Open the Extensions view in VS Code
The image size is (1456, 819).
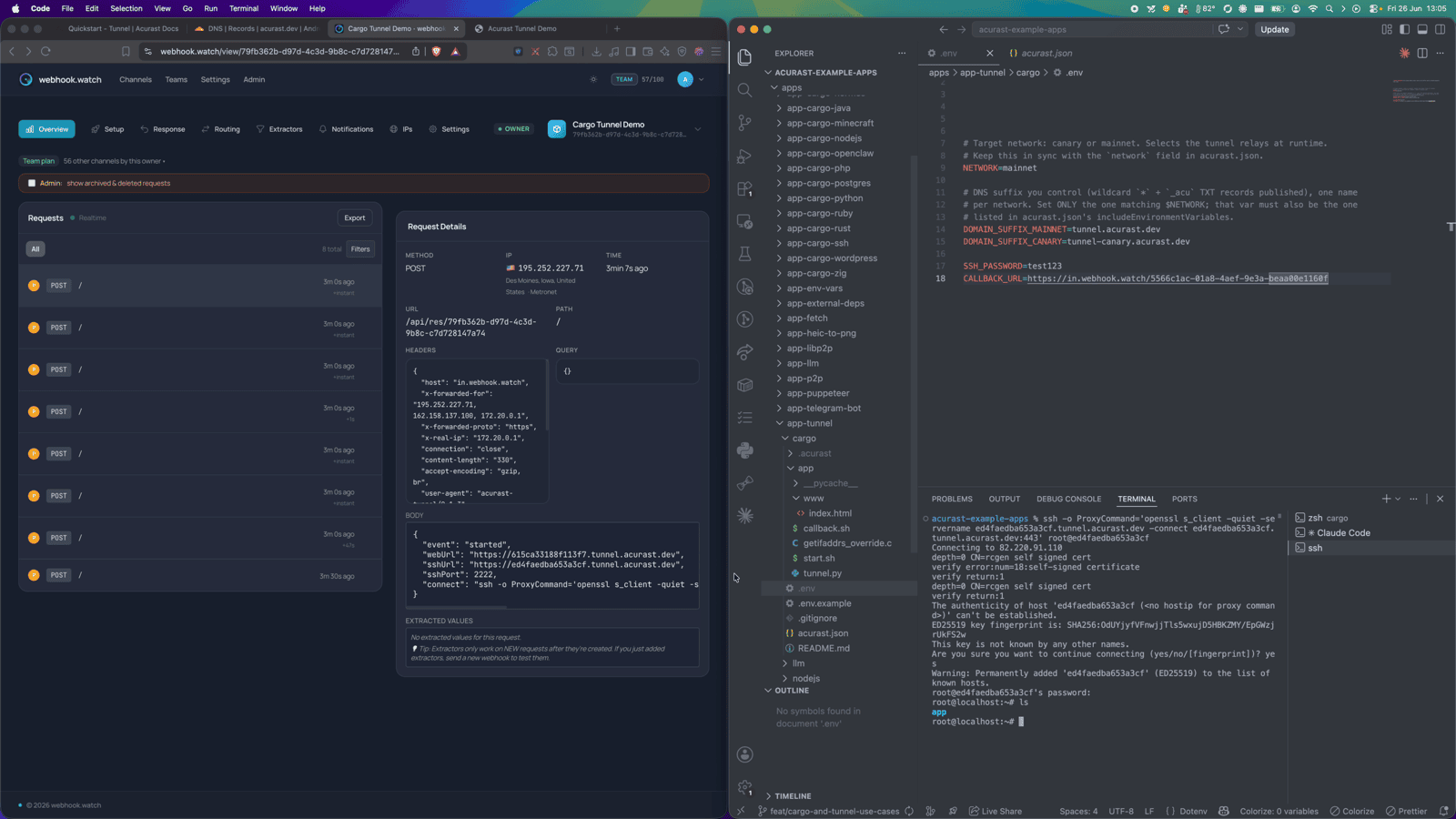pos(744,188)
